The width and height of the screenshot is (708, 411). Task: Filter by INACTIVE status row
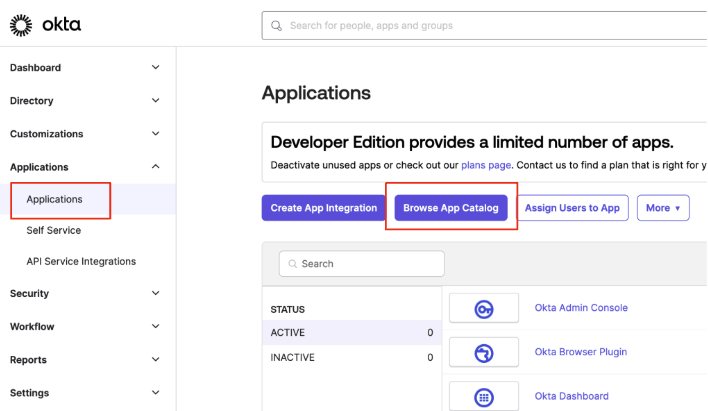[352, 358]
